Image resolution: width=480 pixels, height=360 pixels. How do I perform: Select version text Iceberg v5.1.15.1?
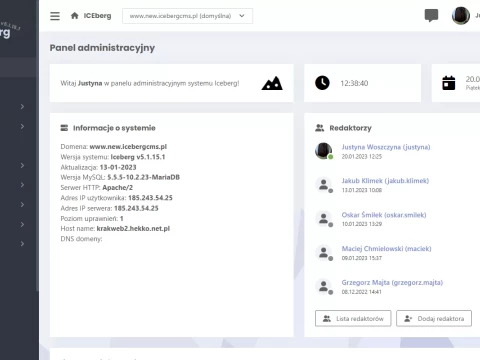(138, 157)
